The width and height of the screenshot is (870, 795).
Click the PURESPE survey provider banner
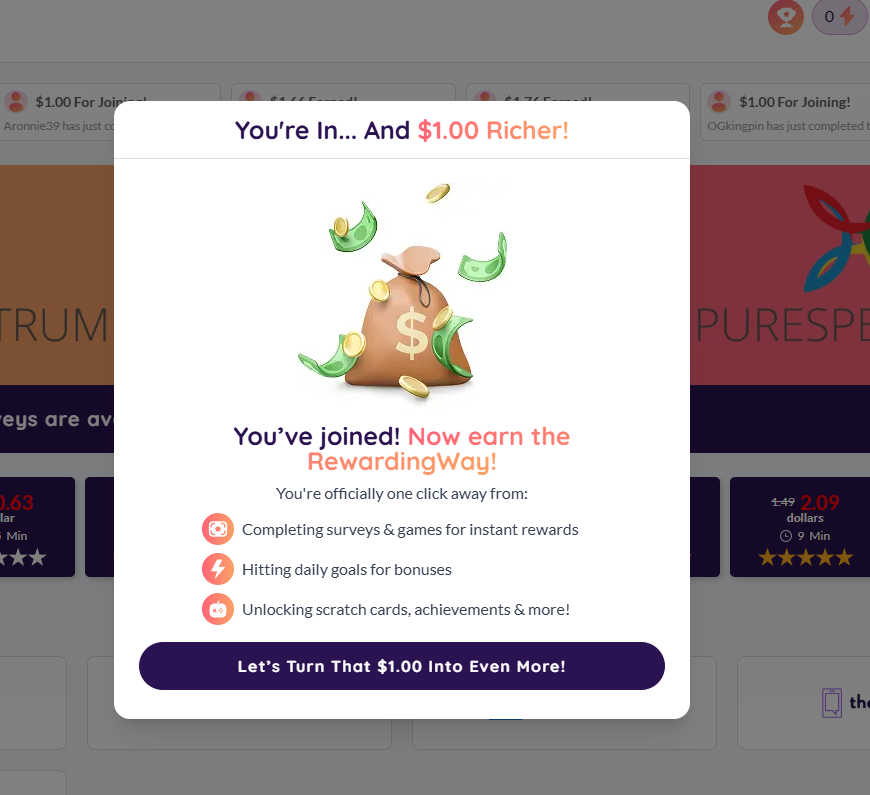(x=780, y=275)
